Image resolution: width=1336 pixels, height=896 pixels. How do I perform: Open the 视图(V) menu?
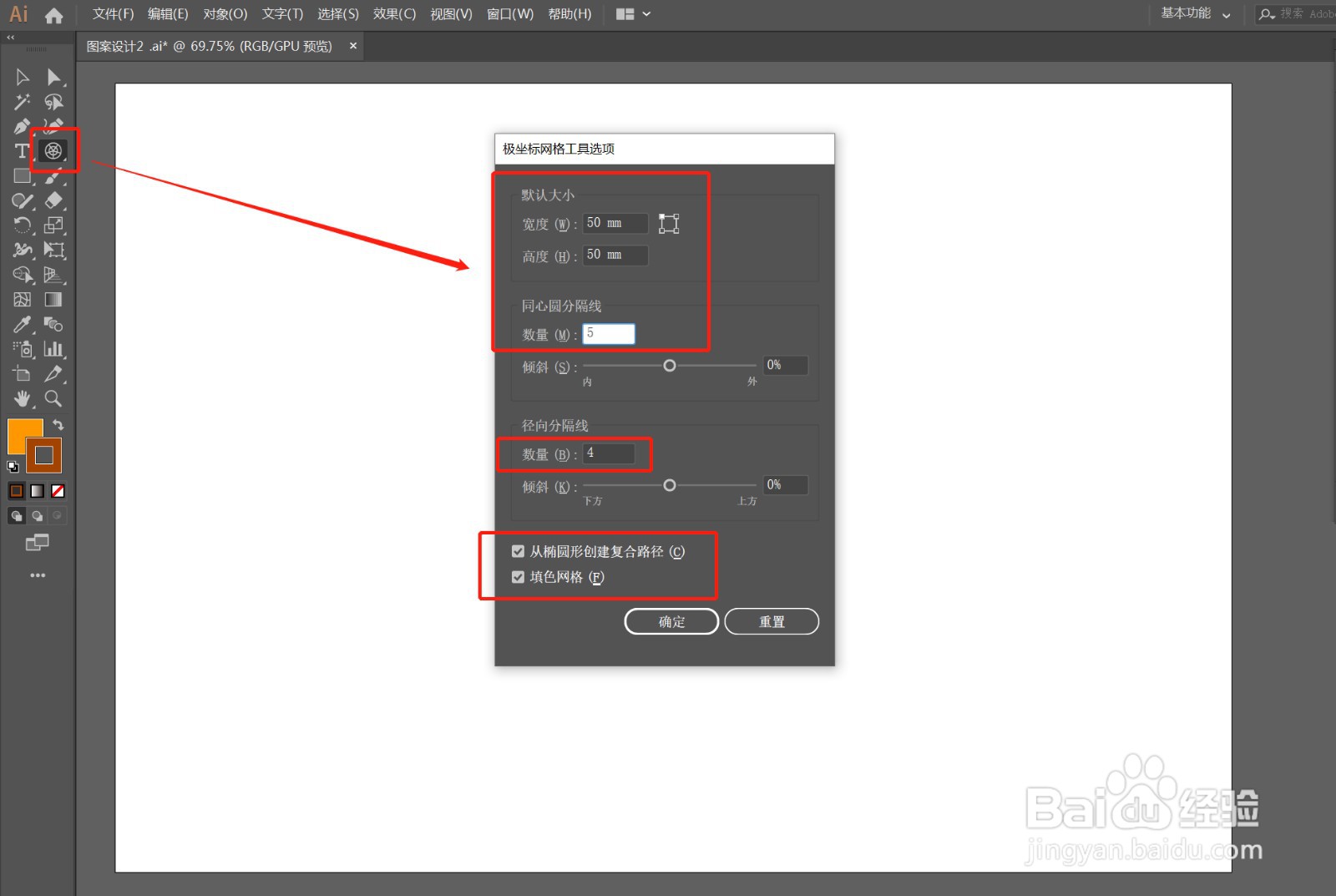tap(451, 14)
